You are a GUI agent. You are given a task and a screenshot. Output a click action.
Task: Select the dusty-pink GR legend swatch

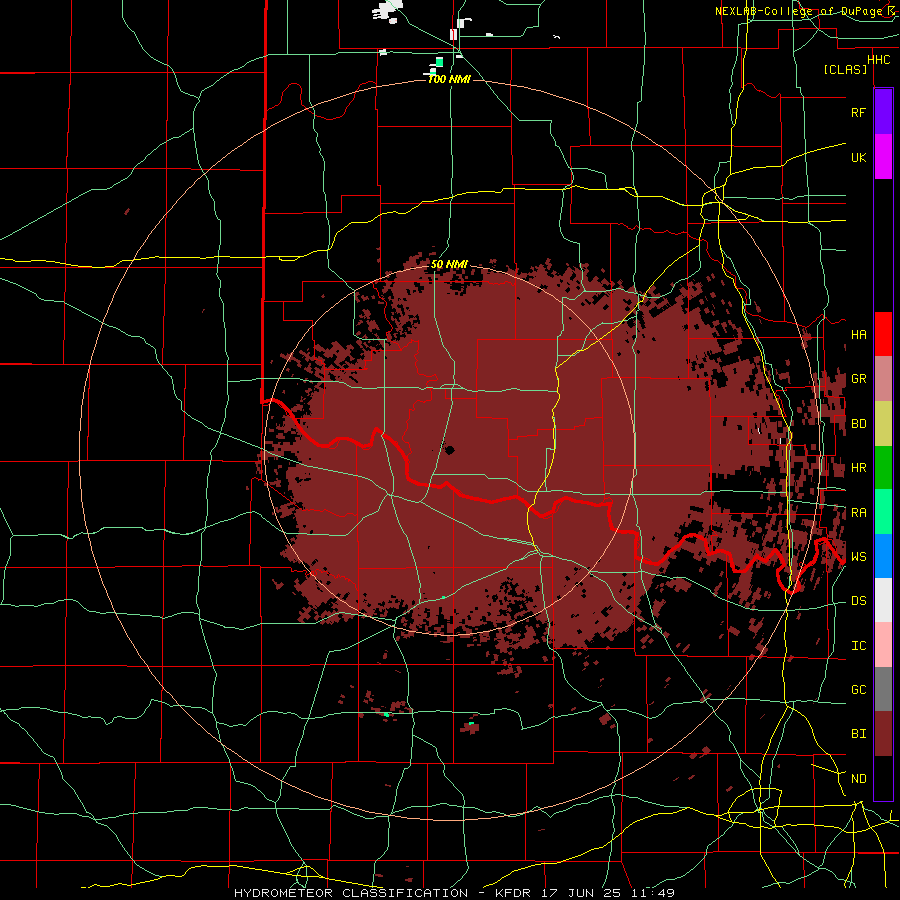pos(883,379)
